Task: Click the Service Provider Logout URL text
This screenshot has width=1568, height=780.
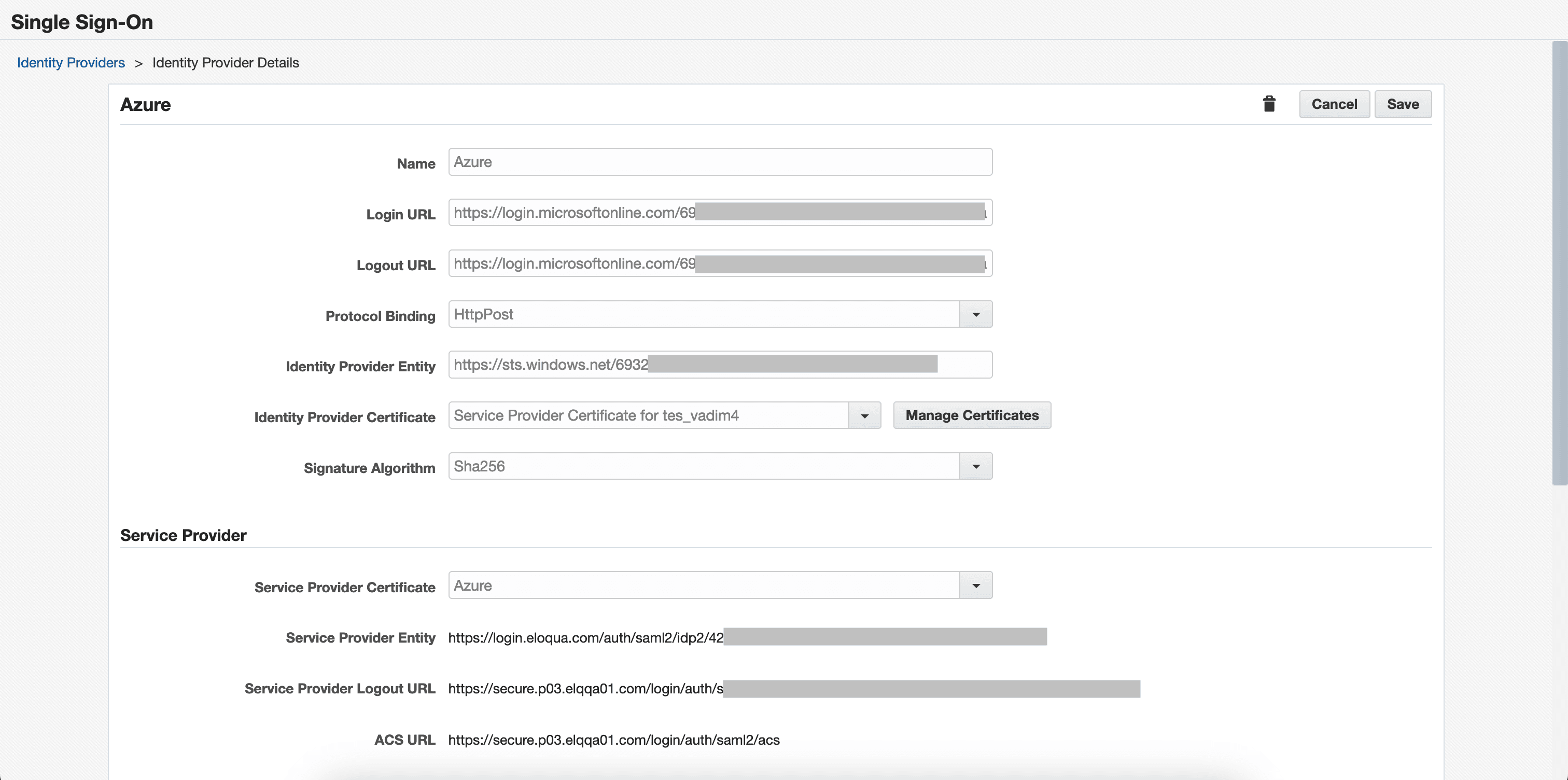Action: coord(585,689)
